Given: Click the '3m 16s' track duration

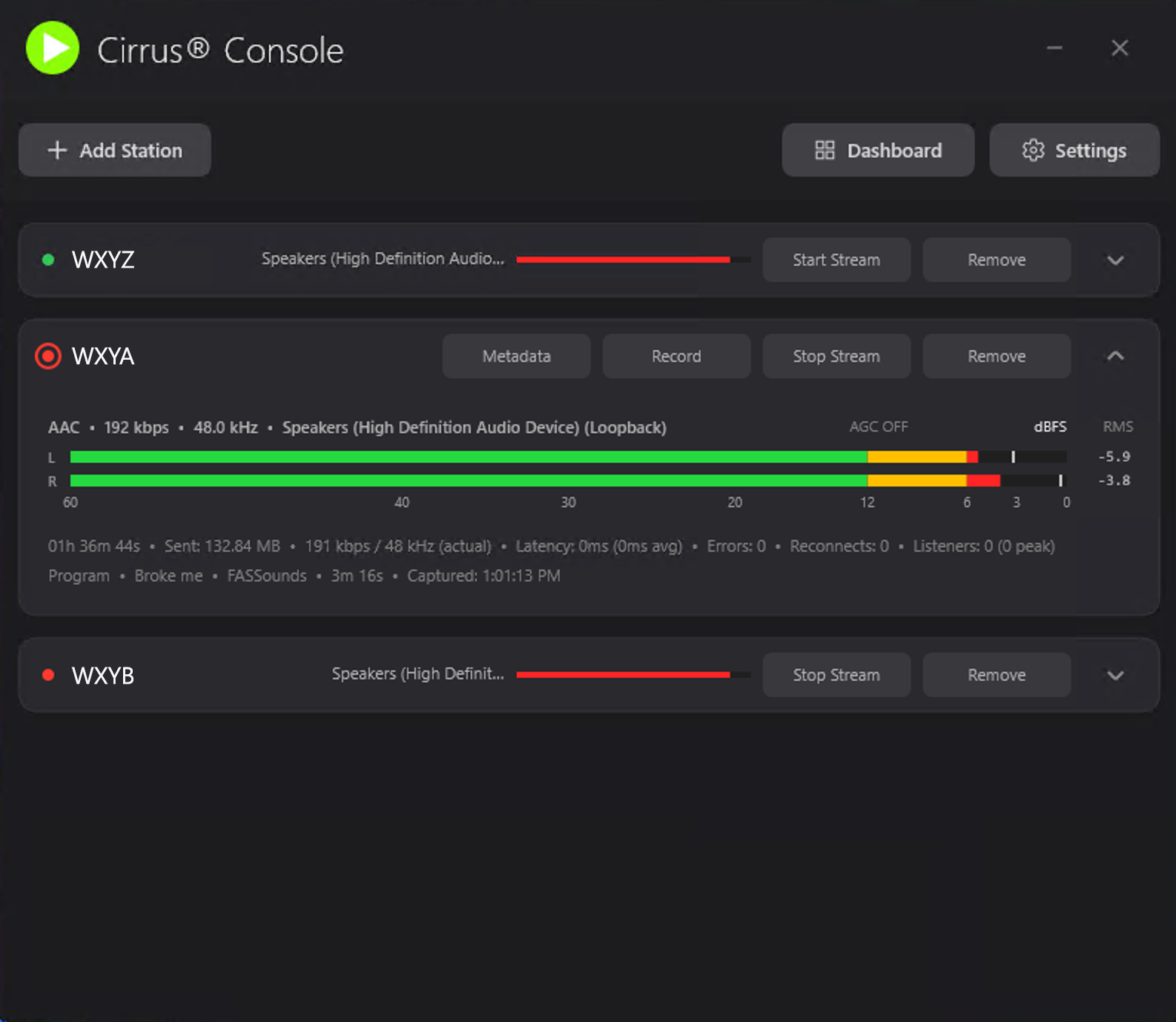Looking at the screenshot, I should [x=357, y=576].
